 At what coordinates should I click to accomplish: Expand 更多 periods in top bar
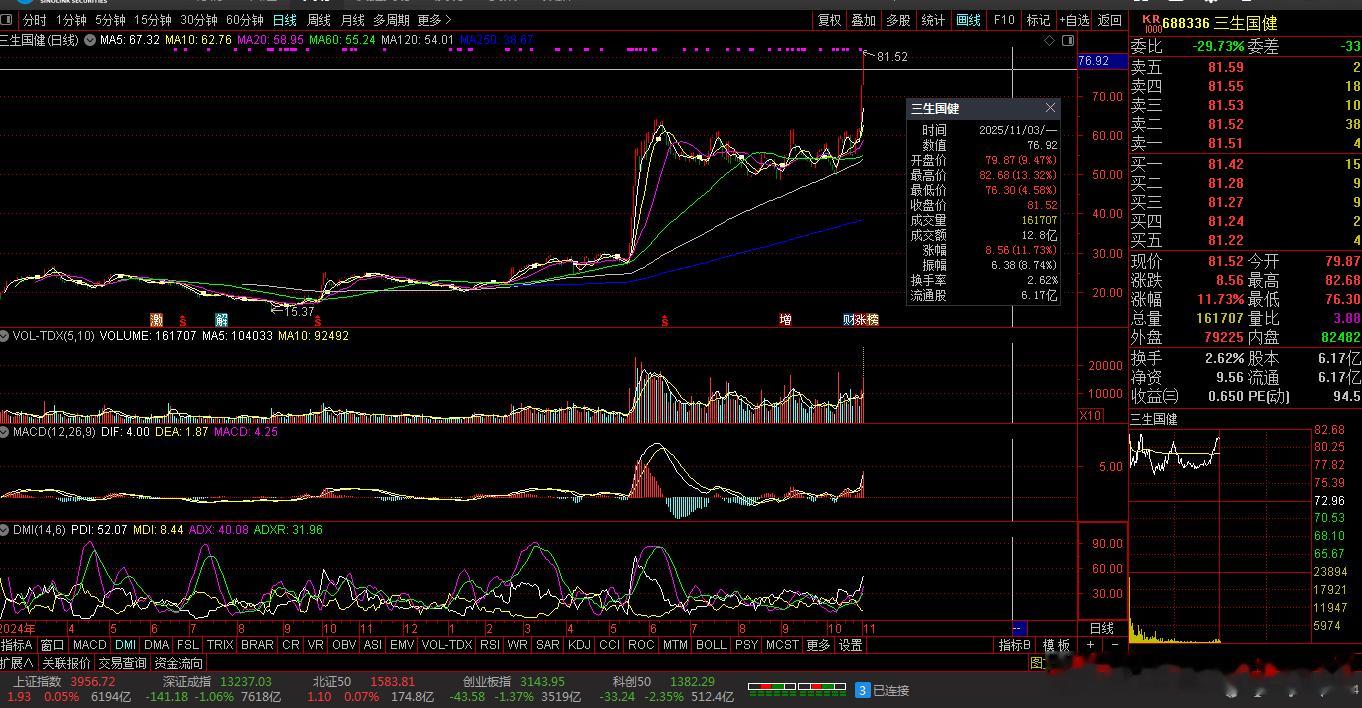pos(434,20)
